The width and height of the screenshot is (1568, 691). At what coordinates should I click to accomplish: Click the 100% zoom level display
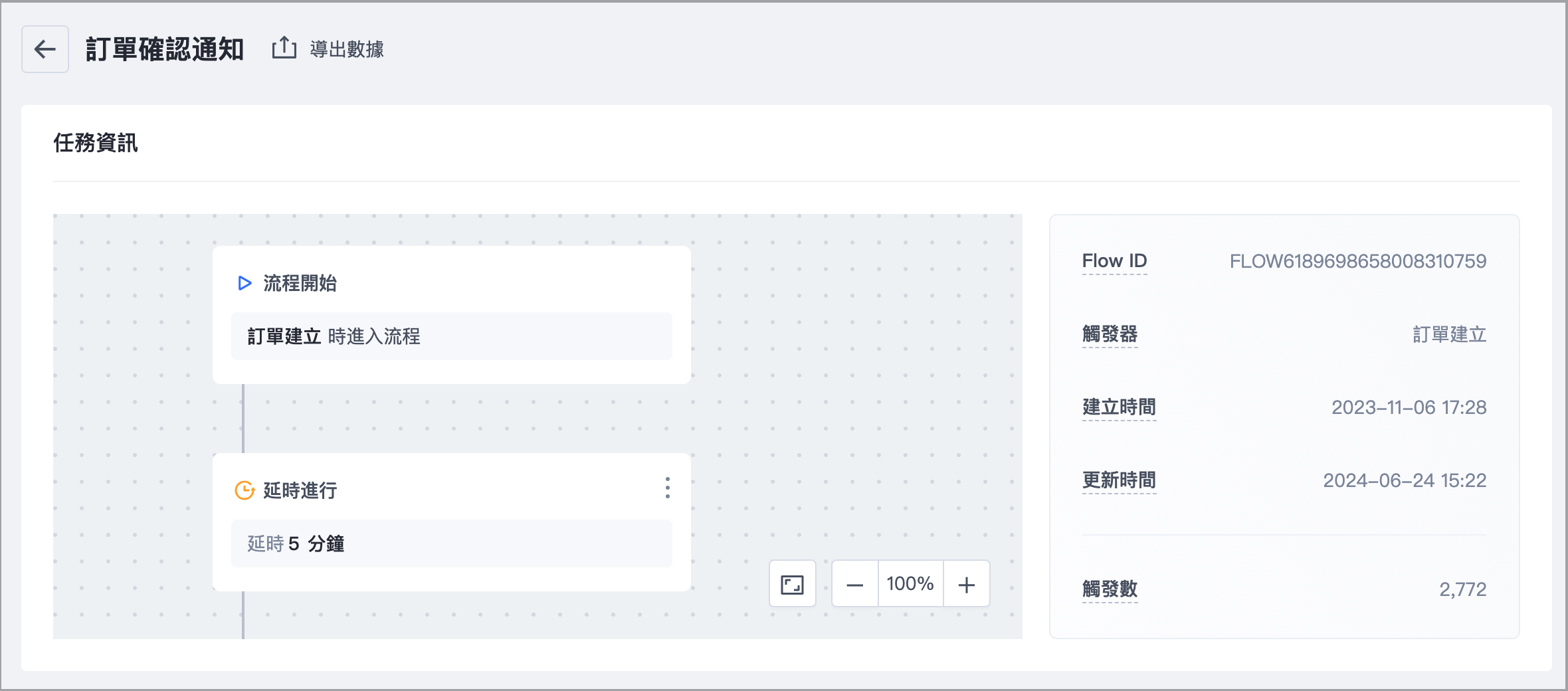click(910, 583)
